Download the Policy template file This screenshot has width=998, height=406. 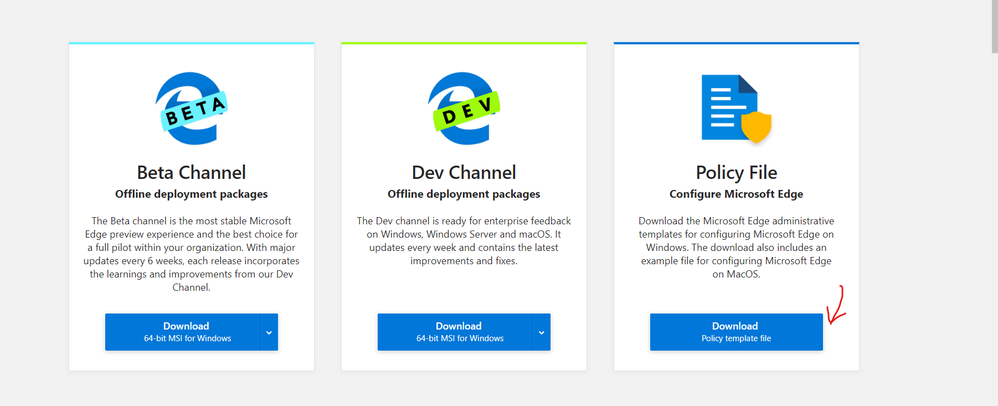click(x=736, y=332)
